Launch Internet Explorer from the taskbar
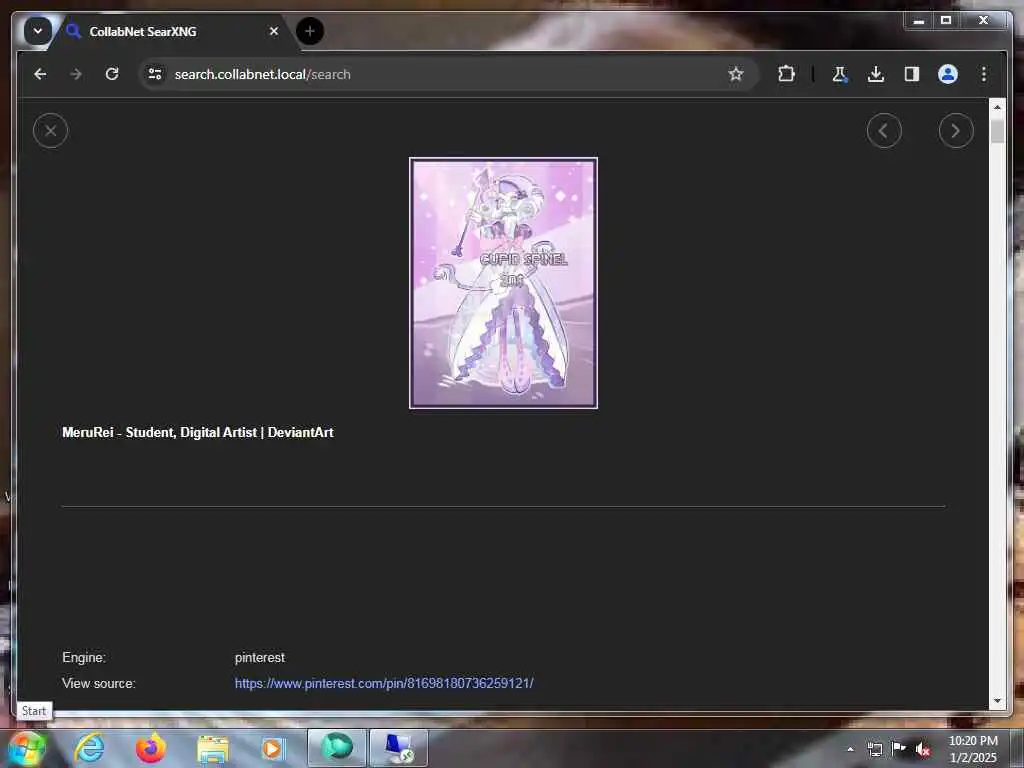Viewport: 1024px width, 768px height. 89,748
